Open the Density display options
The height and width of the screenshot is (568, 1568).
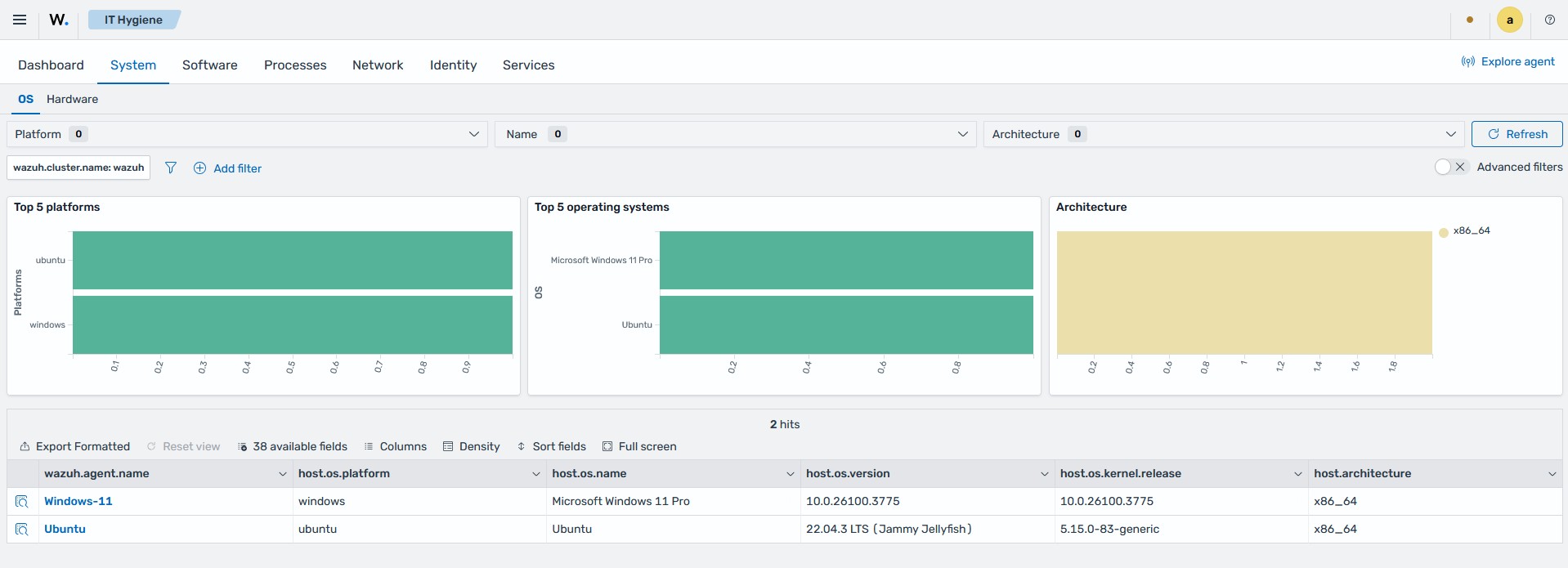[x=471, y=446]
